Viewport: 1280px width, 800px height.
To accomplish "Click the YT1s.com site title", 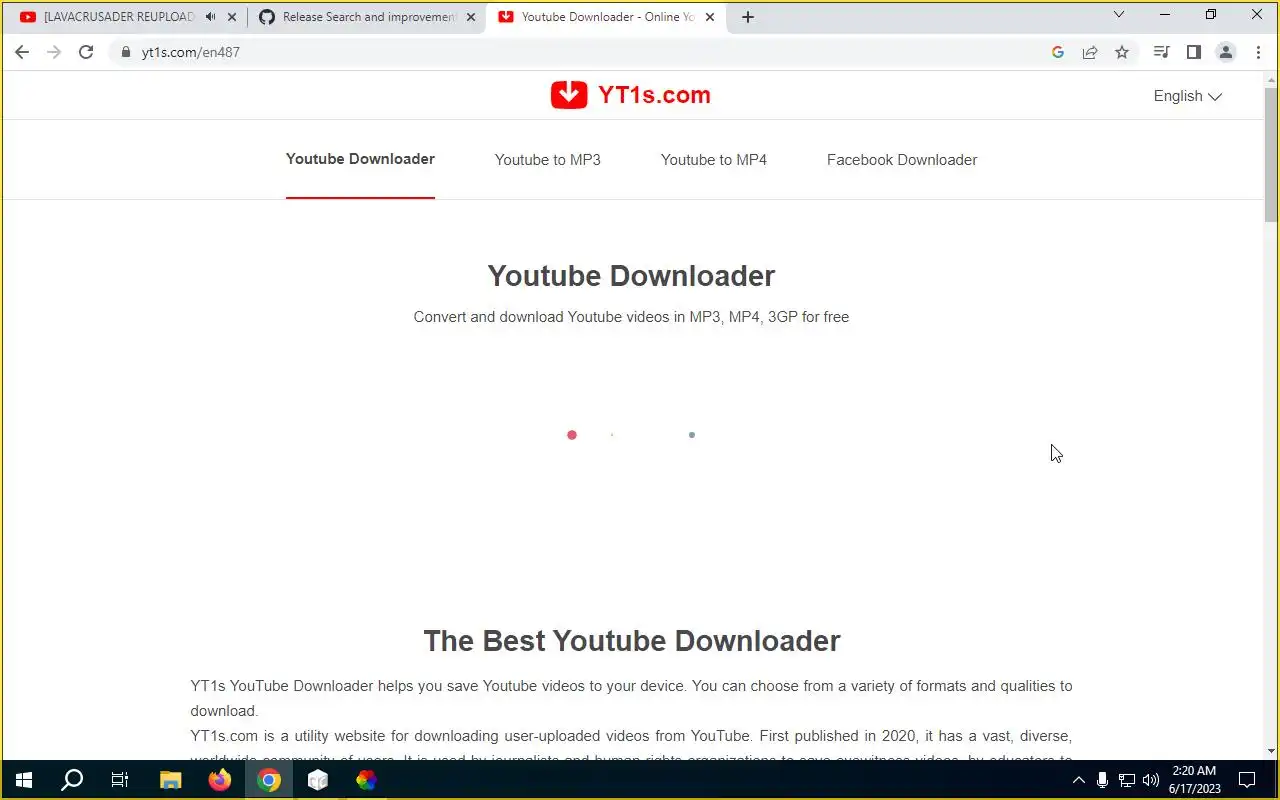I will click(654, 95).
